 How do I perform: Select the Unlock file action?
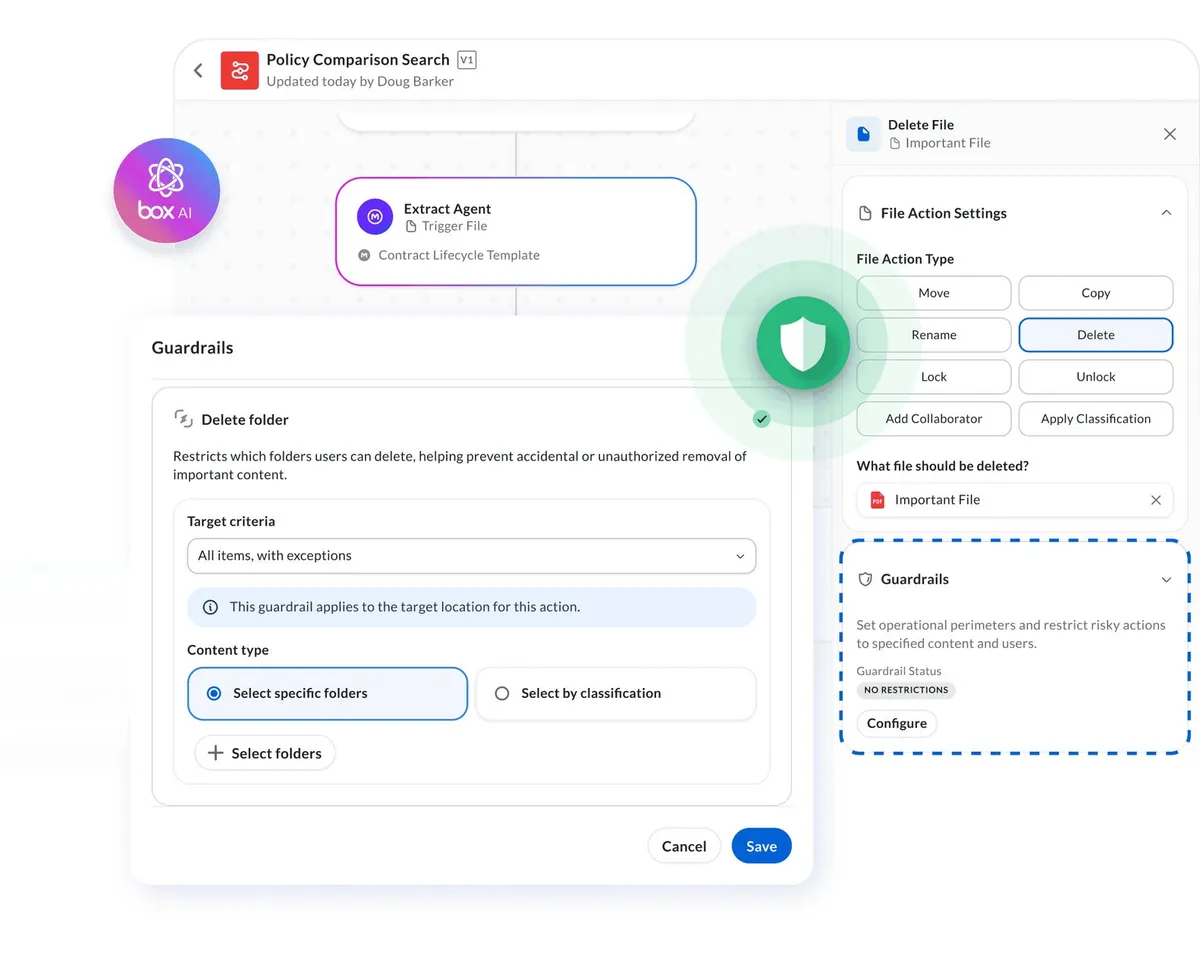tap(1096, 377)
